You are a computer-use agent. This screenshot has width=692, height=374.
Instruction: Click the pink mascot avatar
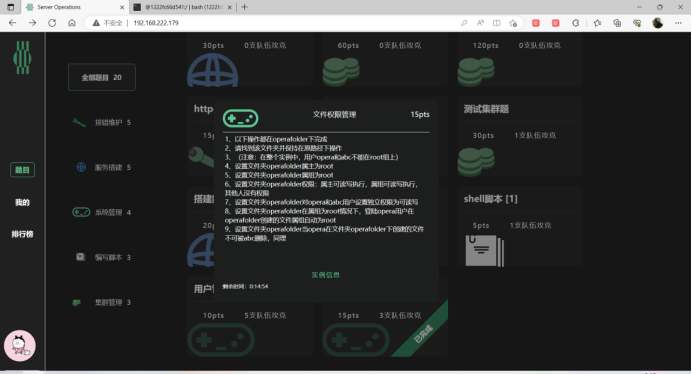point(20,346)
